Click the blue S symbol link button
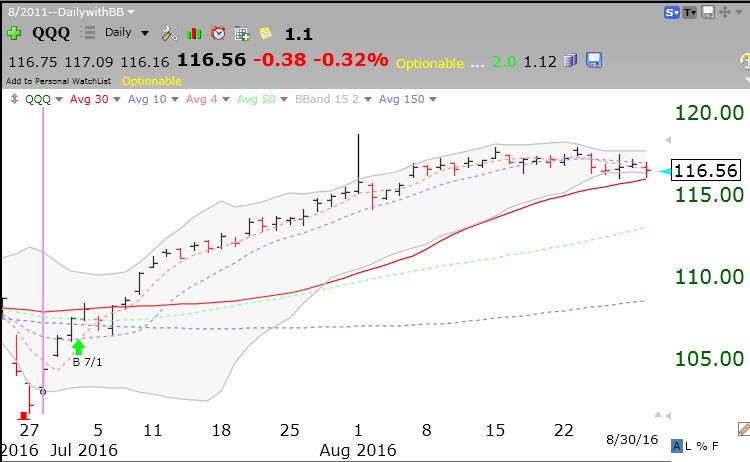 click(671, 13)
